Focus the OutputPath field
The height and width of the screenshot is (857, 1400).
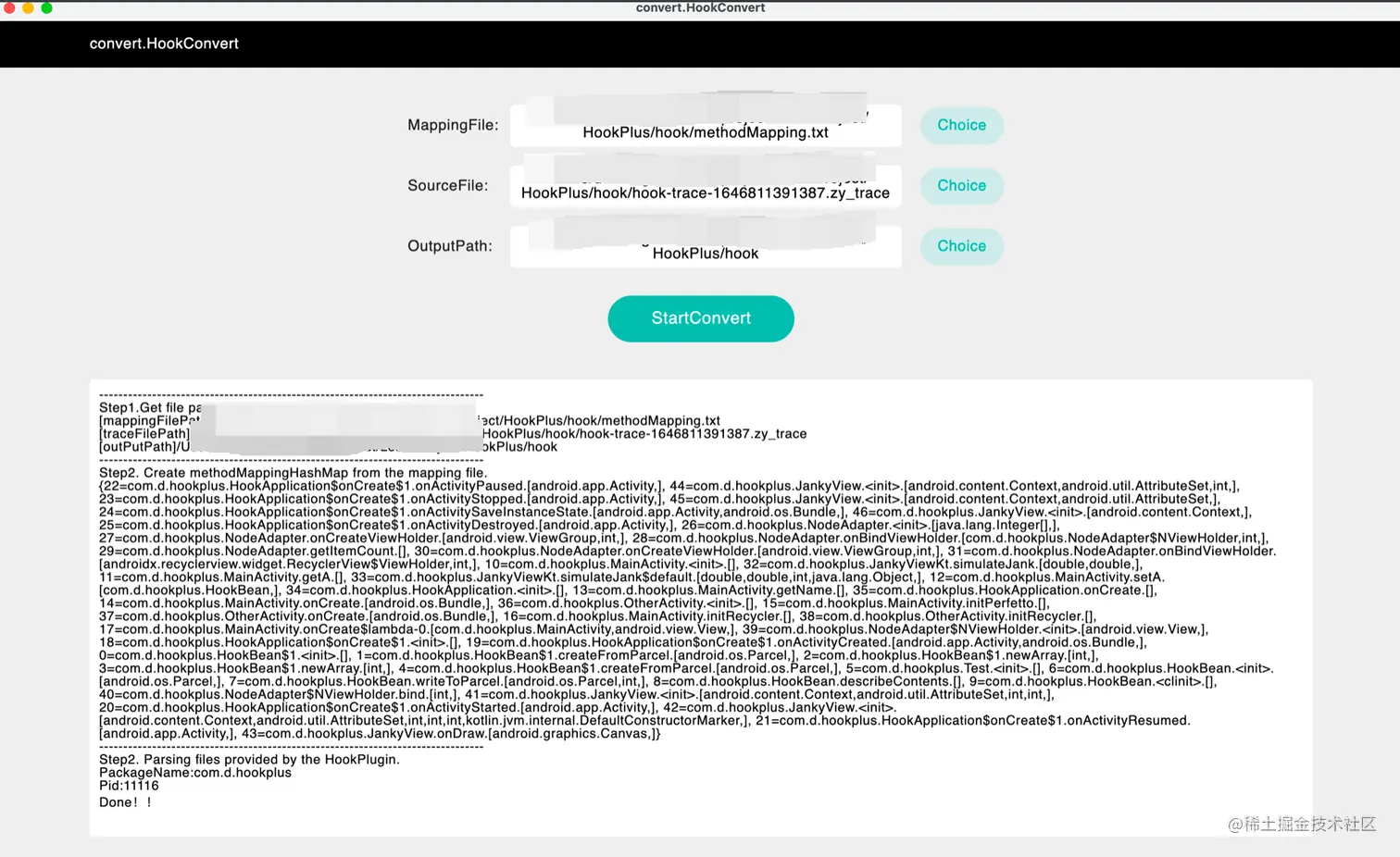pos(706,246)
